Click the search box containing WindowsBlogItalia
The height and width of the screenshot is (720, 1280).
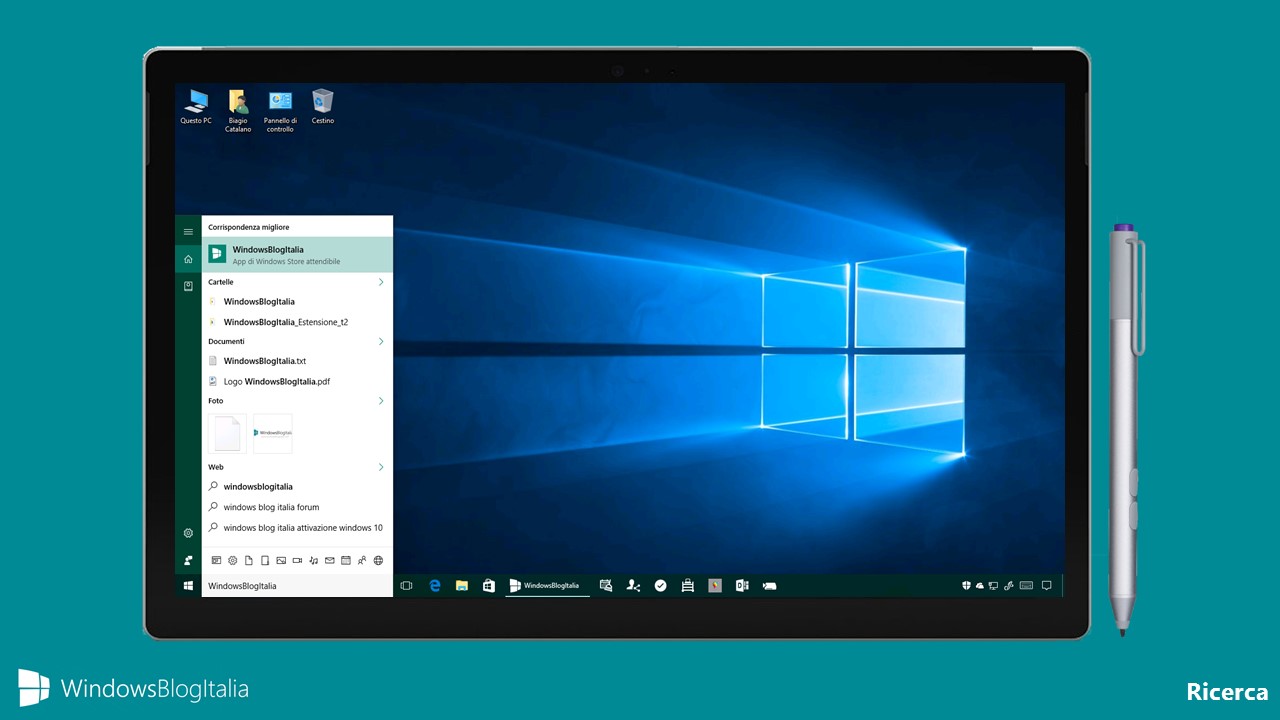click(297, 586)
